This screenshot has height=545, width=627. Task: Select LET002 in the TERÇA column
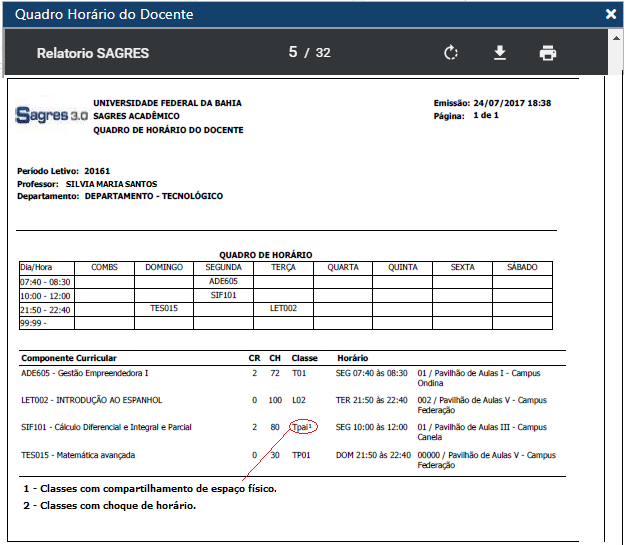(x=283, y=309)
